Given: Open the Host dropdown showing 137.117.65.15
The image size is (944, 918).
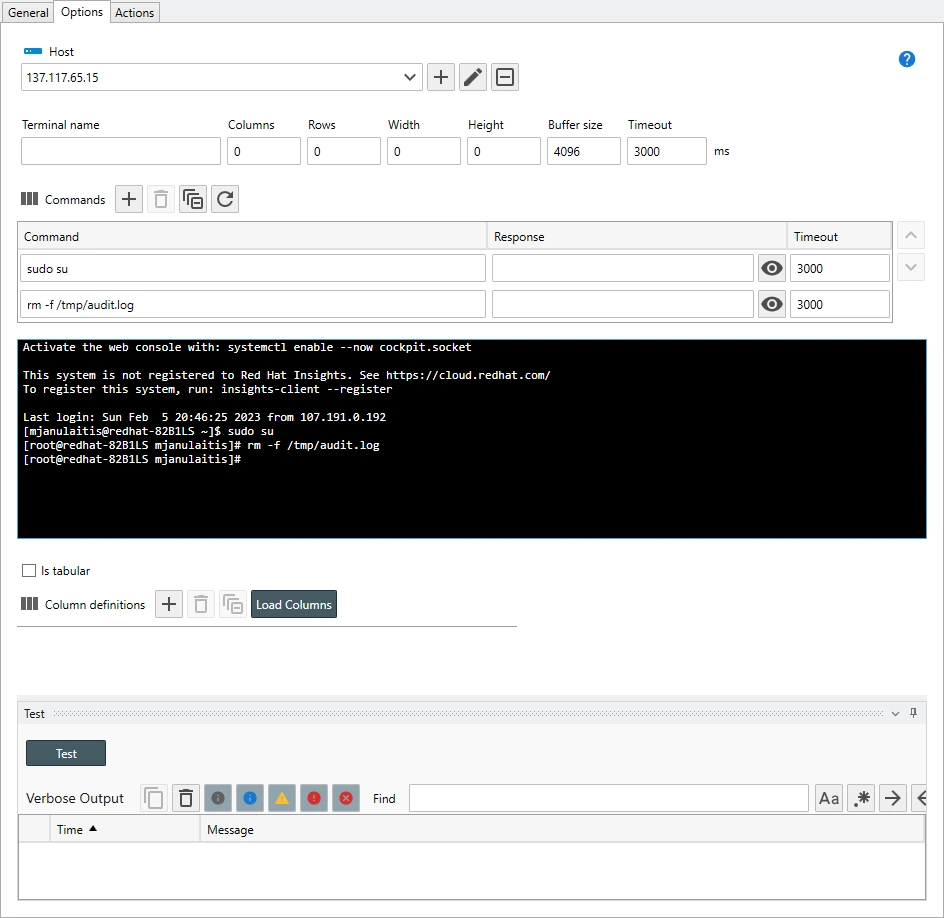Looking at the screenshot, I should 411,77.
